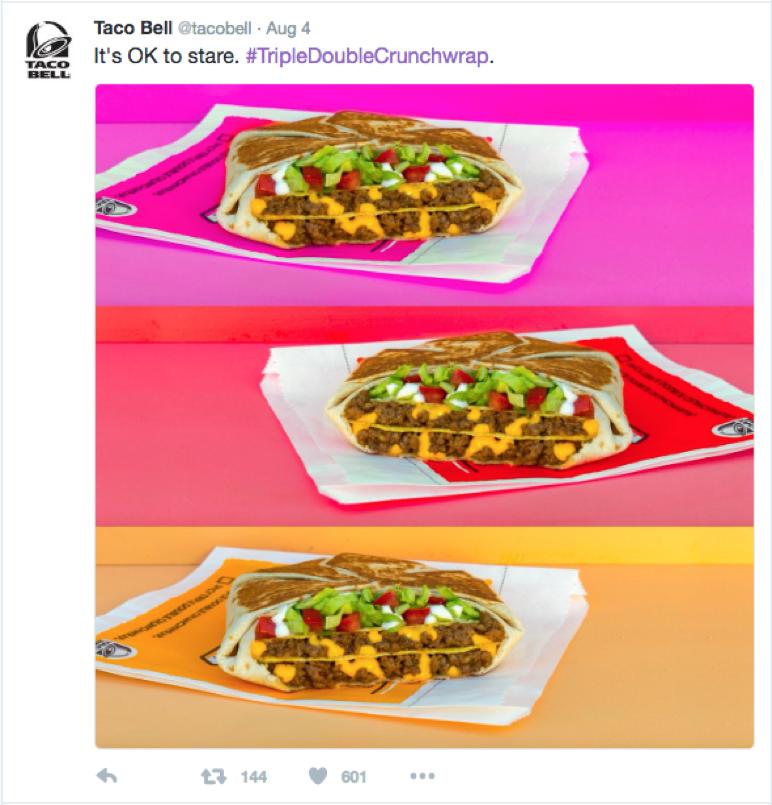Click the bell logo on the orange wrapper
Screen dimensions: 772x805
(114, 649)
